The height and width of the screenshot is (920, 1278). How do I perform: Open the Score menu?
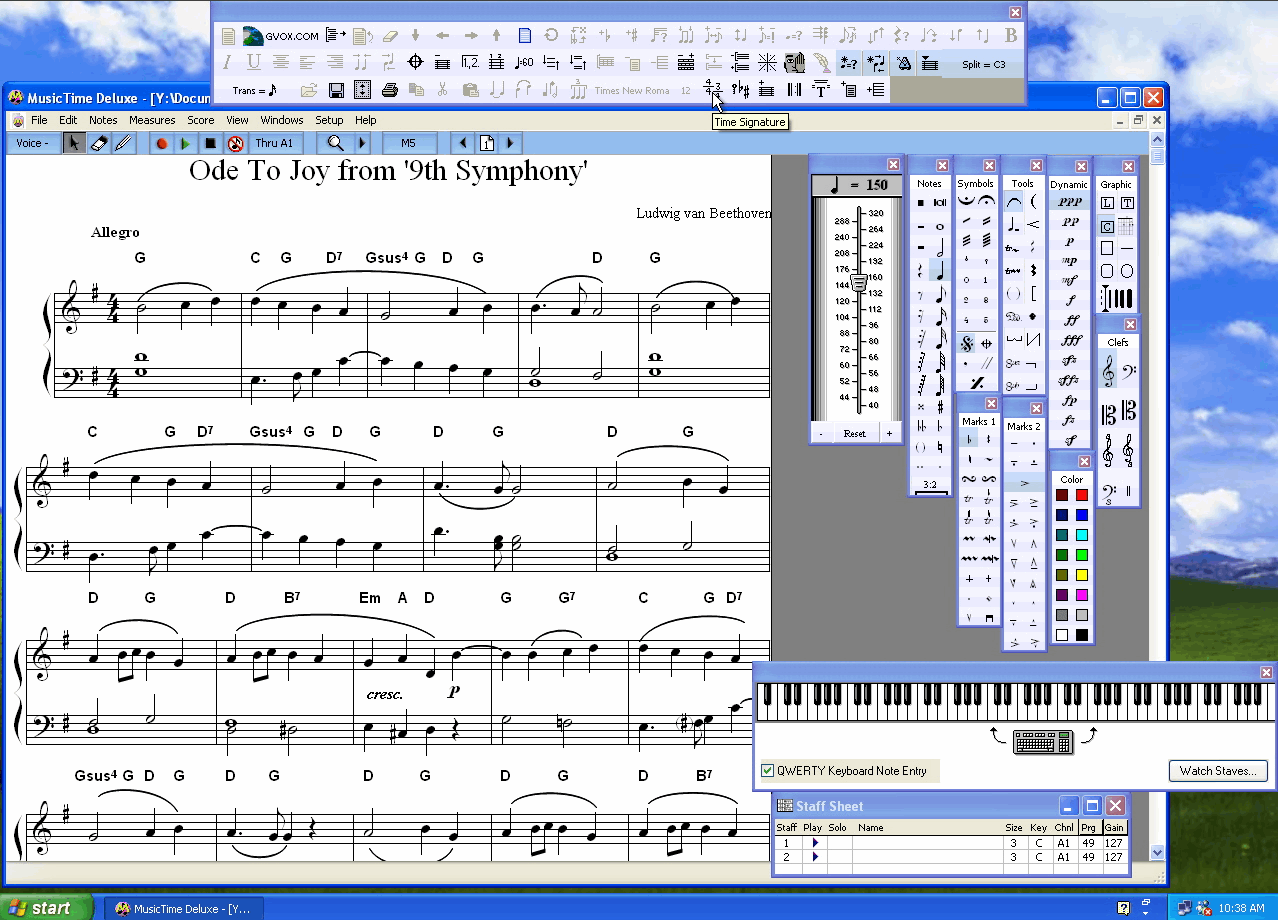[200, 120]
